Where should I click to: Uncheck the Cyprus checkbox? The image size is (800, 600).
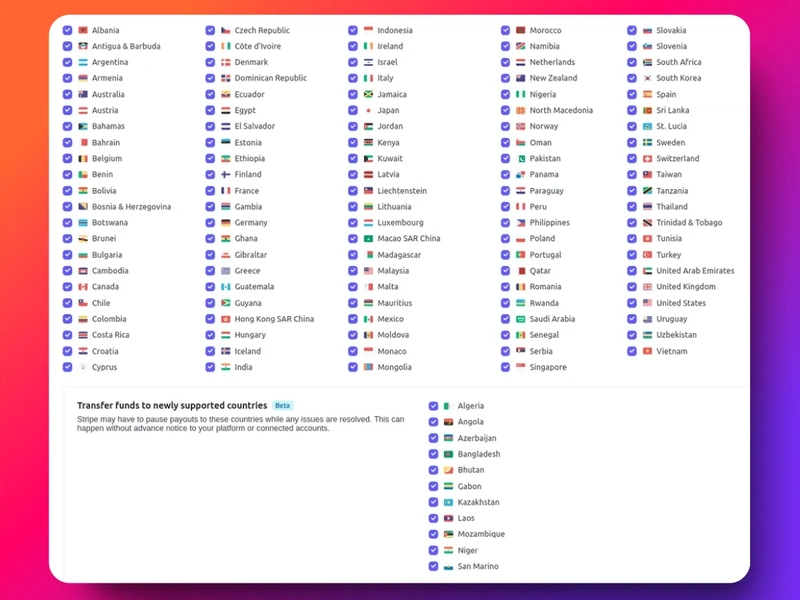click(x=67, y=367)
